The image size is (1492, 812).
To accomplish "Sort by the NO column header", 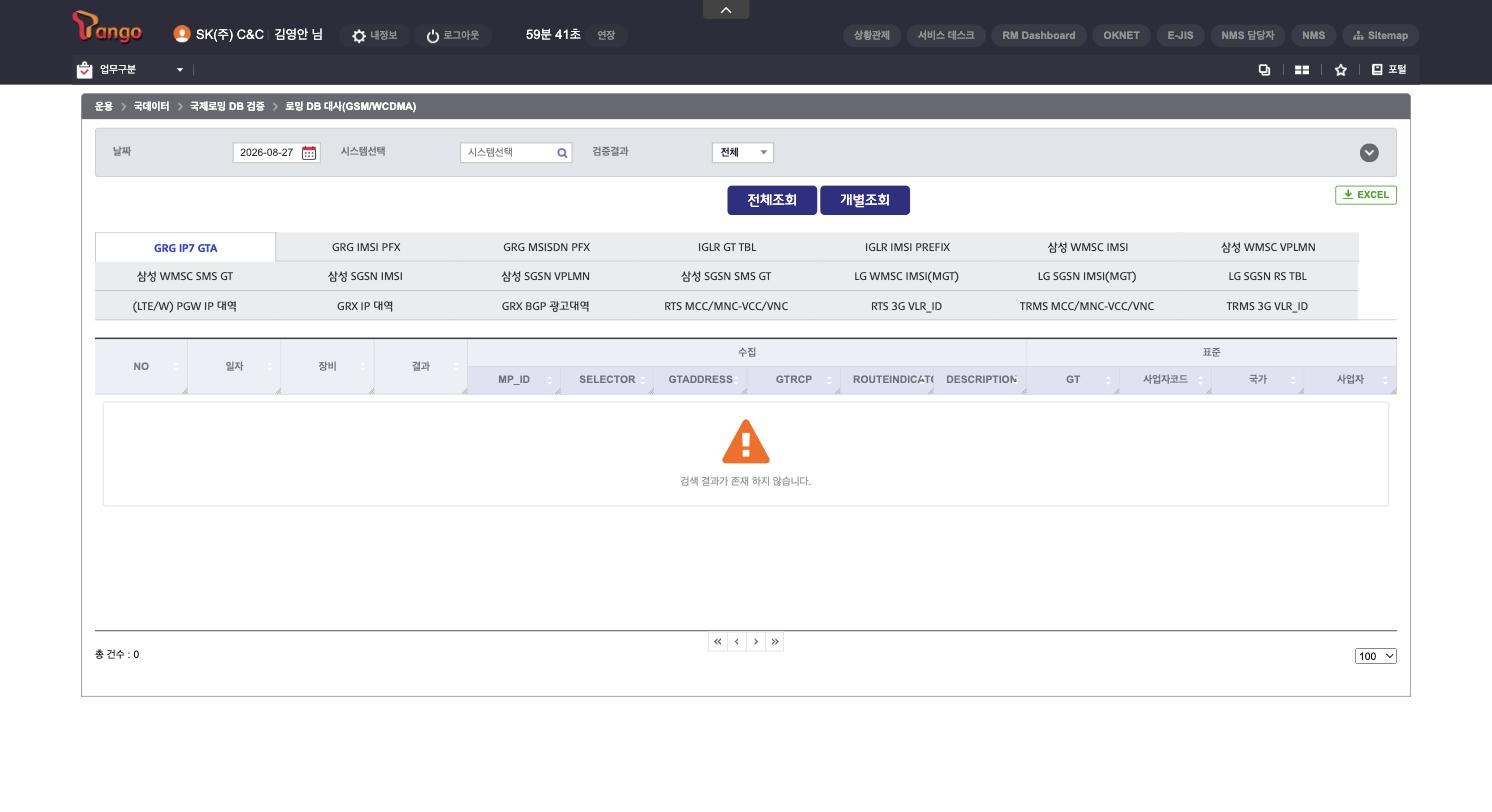I will point(141,366).
